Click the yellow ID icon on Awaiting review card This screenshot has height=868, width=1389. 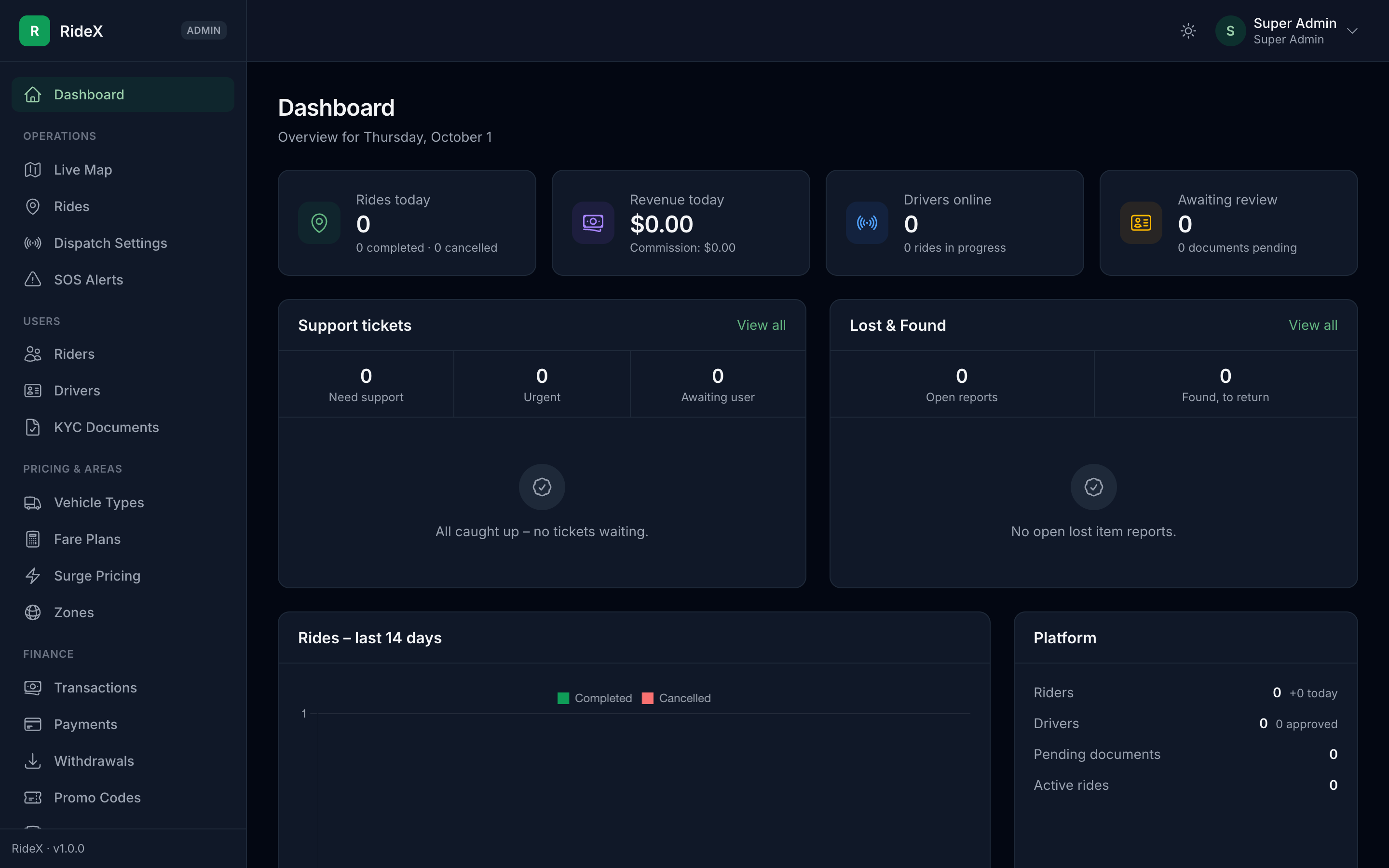pos(1141,223)
